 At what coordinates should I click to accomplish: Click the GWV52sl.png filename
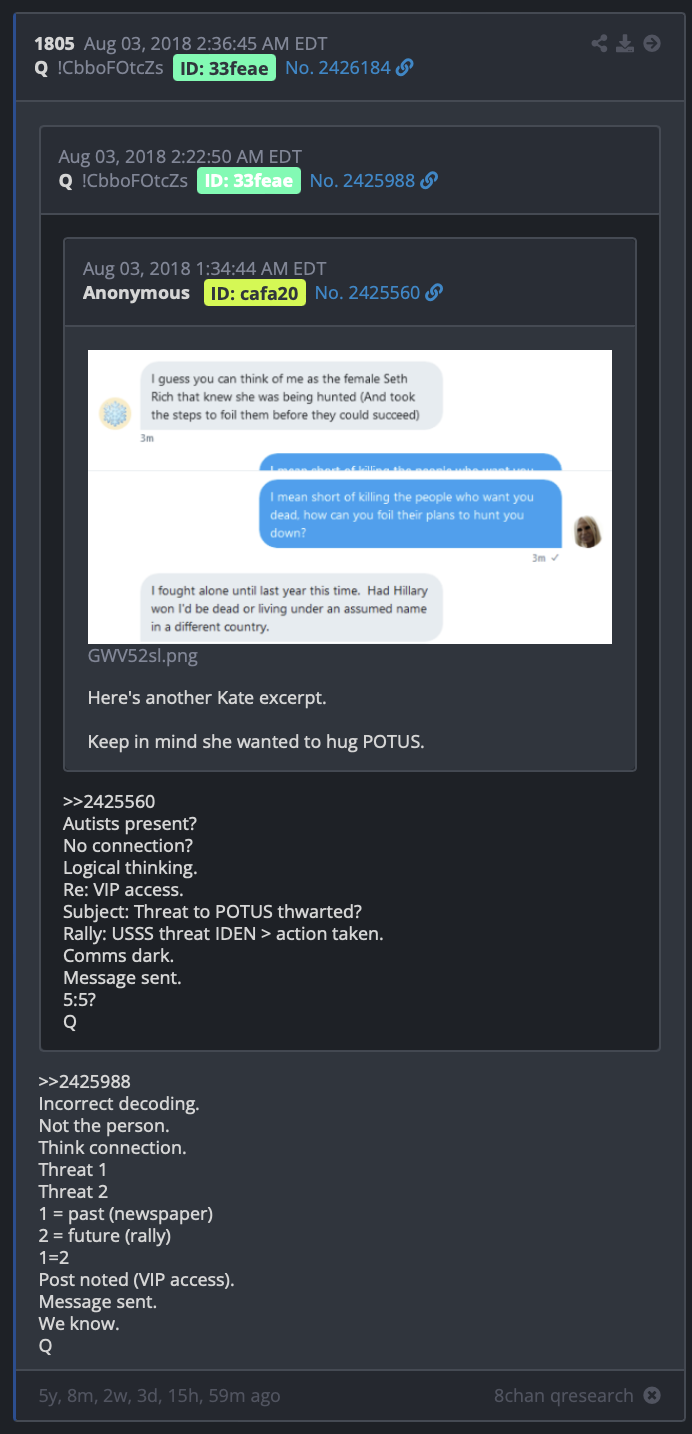pos(143,656)
